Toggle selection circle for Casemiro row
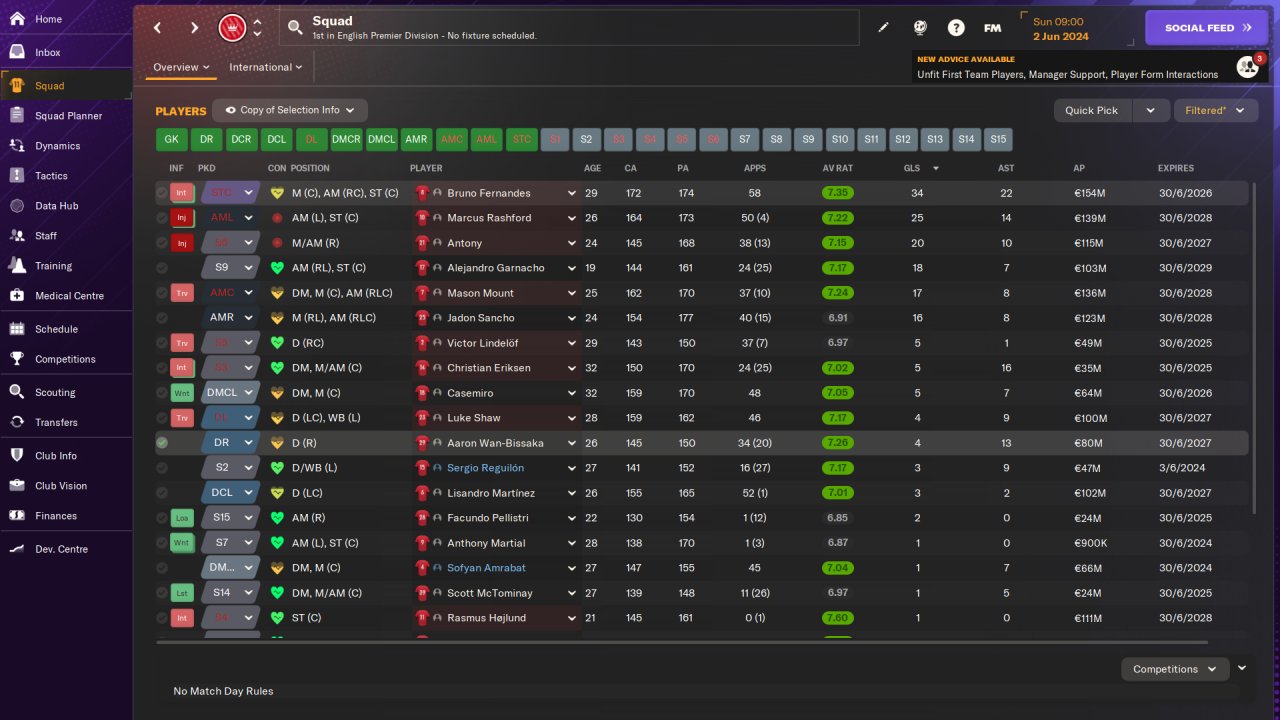This screenshot has height=720, width=1280. click(163, 393)
